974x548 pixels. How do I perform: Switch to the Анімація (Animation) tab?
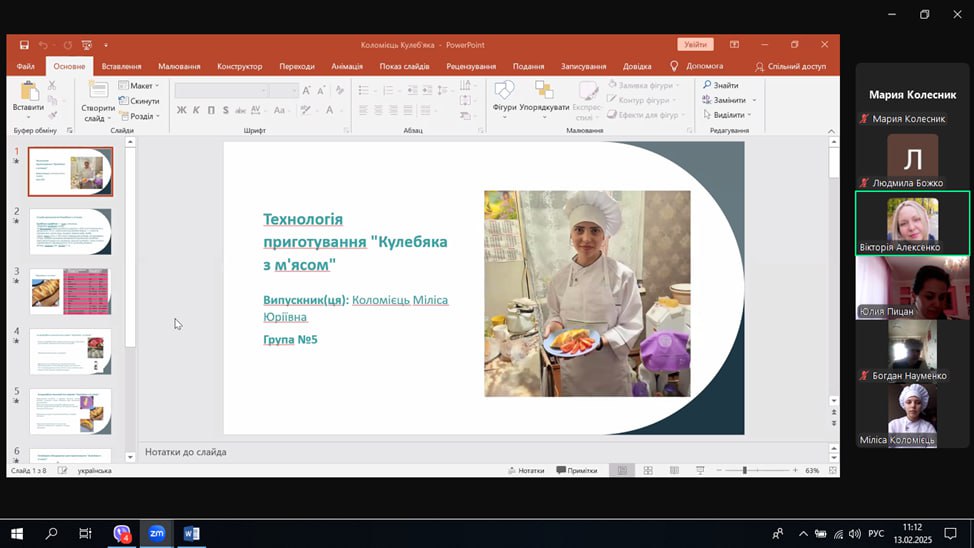(347, 66)
